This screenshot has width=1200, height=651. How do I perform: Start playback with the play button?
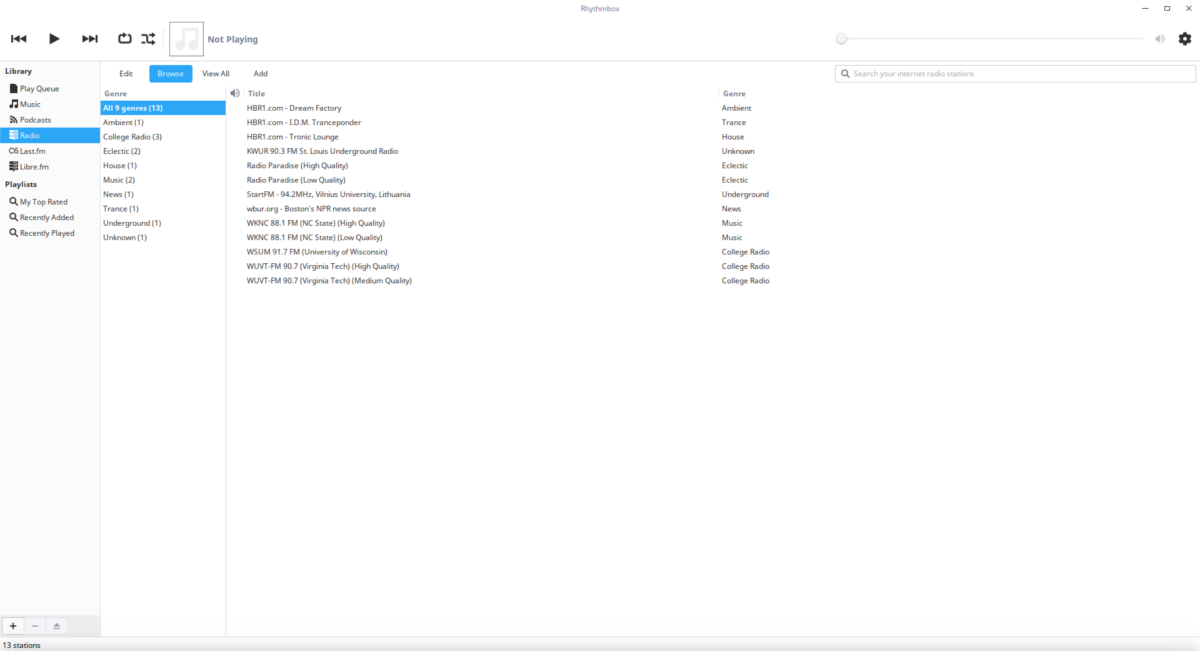(x=54, y=39)
